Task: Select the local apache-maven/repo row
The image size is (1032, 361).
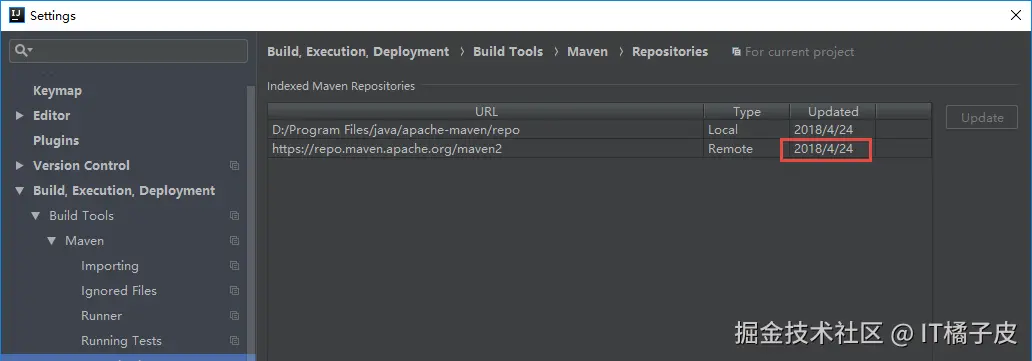Action: click(x=600, y=130)
